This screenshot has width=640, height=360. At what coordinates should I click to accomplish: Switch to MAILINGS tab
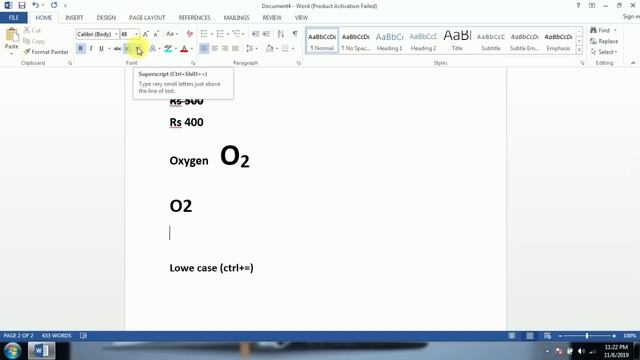pyautogui.click(x=236, y=18)
